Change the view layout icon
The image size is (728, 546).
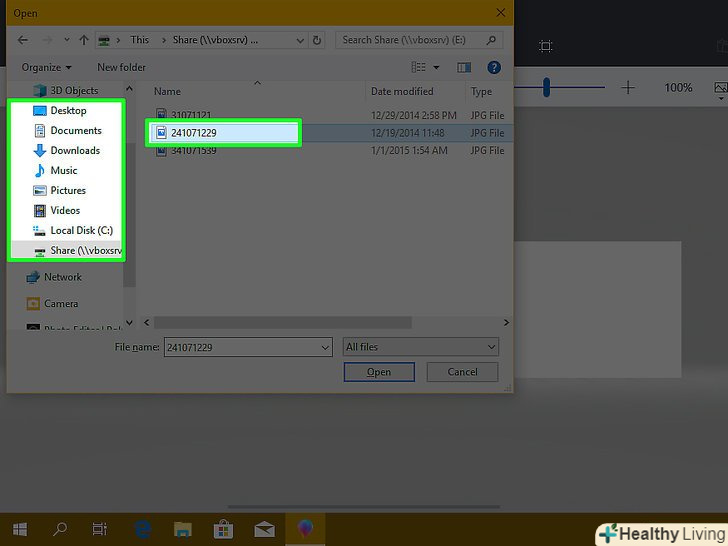(418, 67)
